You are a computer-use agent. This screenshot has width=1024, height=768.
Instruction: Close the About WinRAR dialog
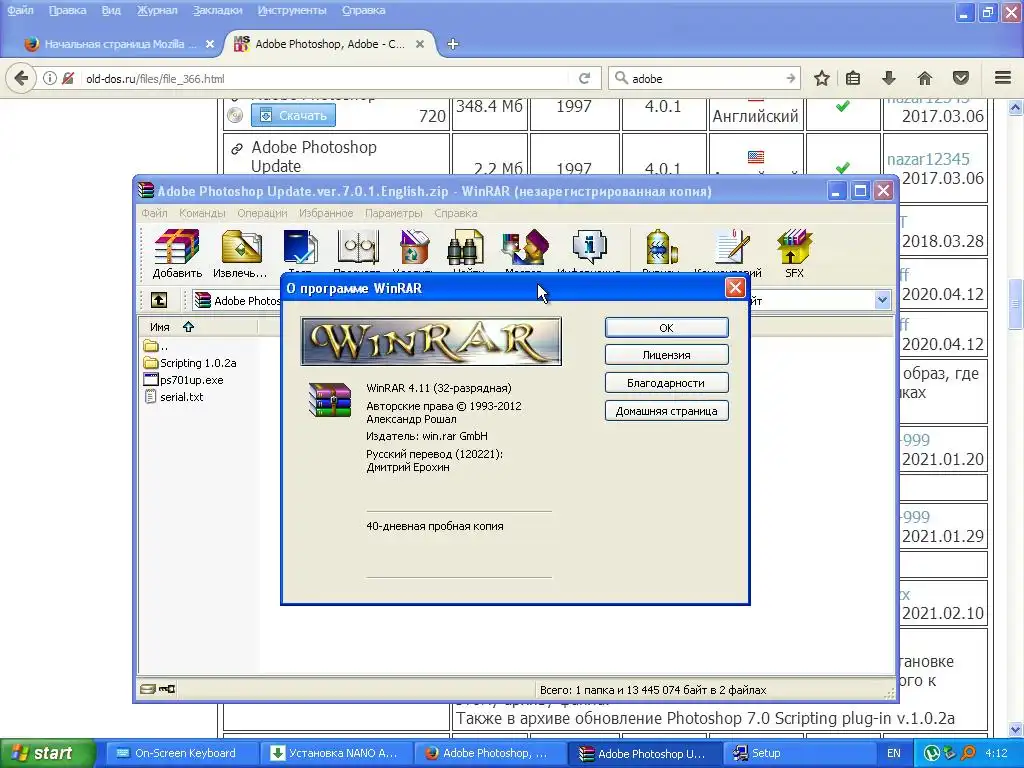(735, 288)
